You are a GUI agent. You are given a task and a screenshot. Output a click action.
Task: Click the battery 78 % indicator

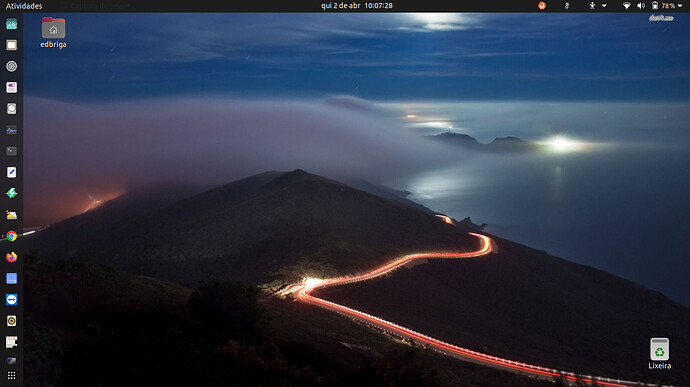pyautogui.click(x=663, y=6)
